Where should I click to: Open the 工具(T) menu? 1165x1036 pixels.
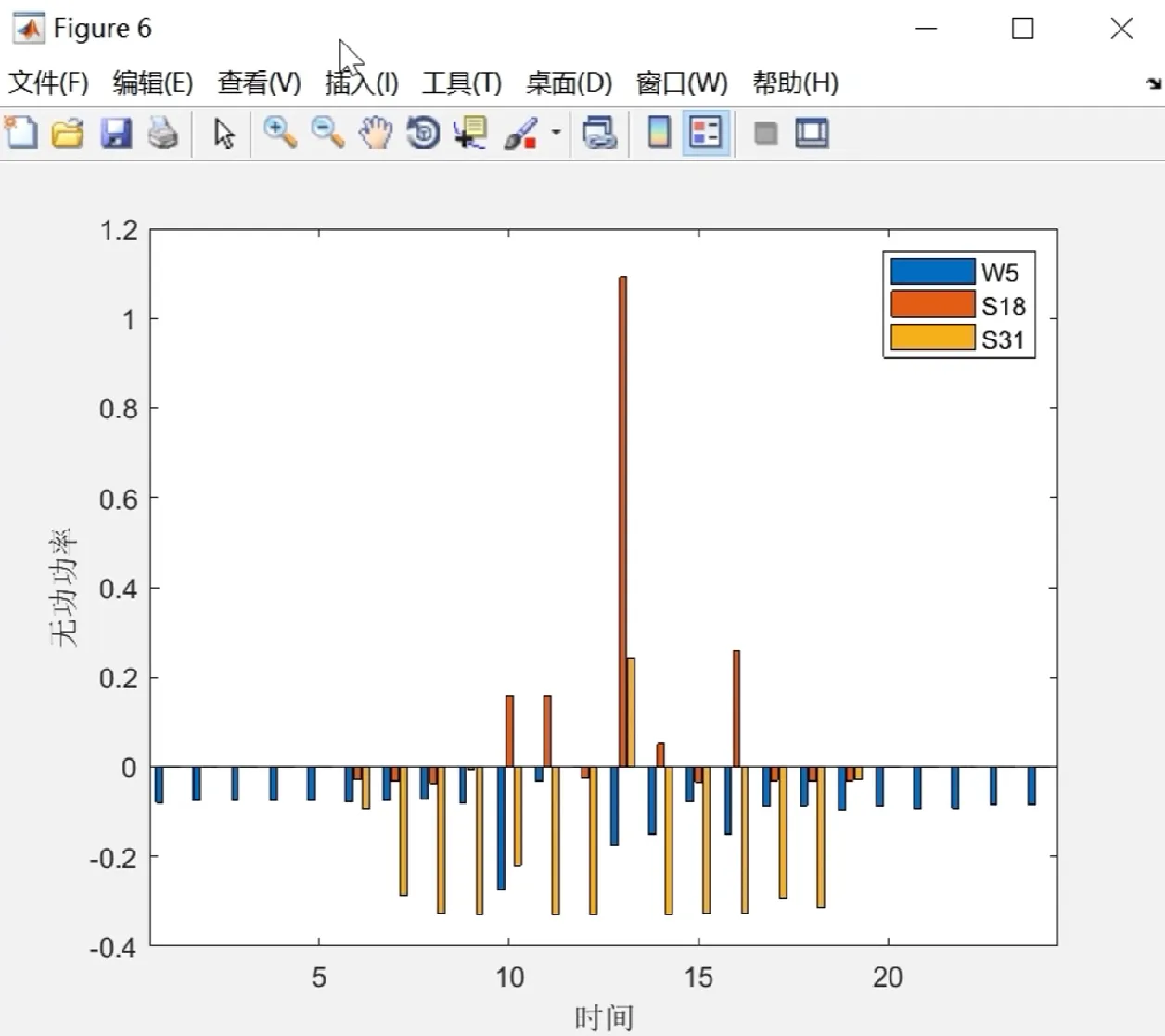coord(462,83)
